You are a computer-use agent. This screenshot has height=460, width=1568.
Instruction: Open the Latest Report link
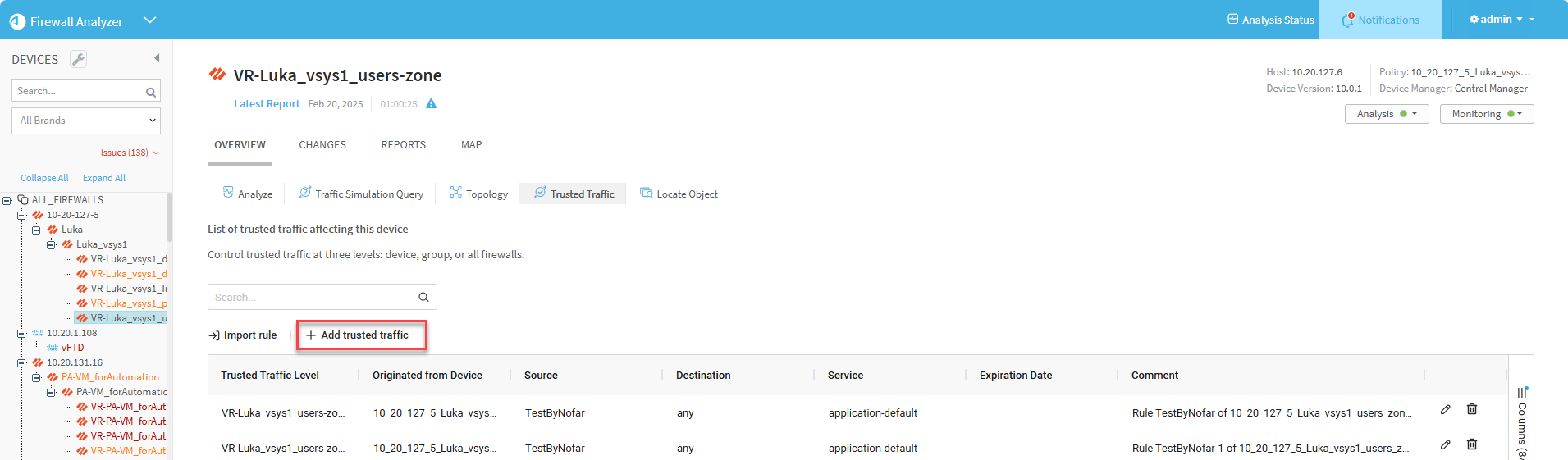point(267,104)
